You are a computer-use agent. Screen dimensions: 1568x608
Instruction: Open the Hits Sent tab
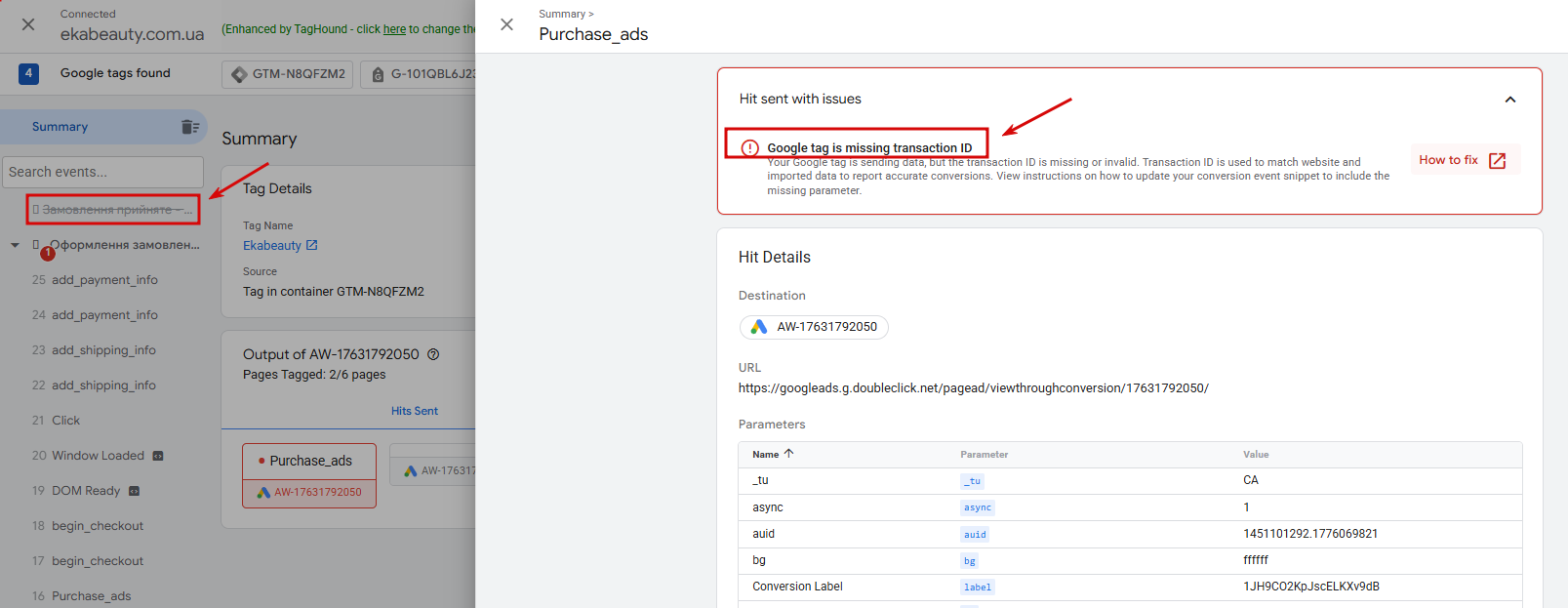(x=415, y=411)
